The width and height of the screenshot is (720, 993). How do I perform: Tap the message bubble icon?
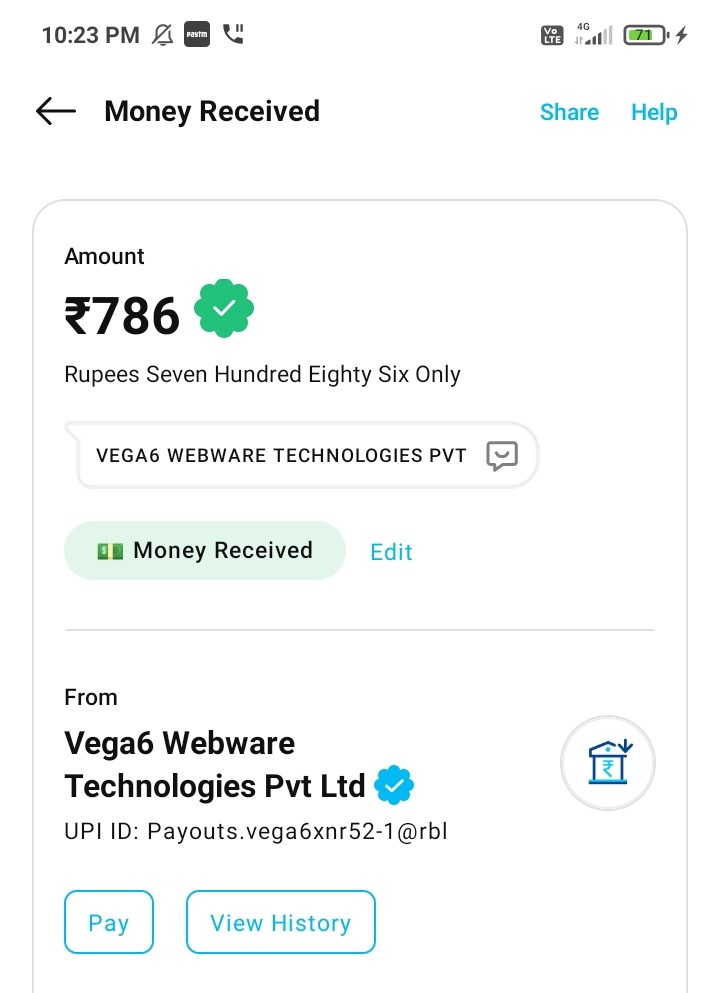click(502, 456)
